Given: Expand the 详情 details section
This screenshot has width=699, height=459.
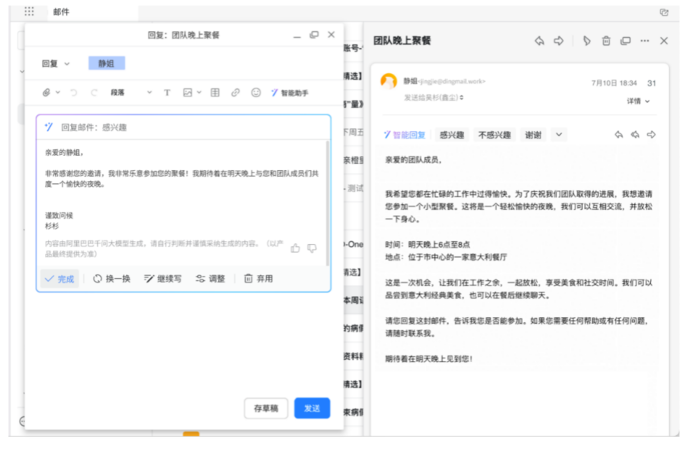Looking at the screenshot, I should [x=637, y=101].
